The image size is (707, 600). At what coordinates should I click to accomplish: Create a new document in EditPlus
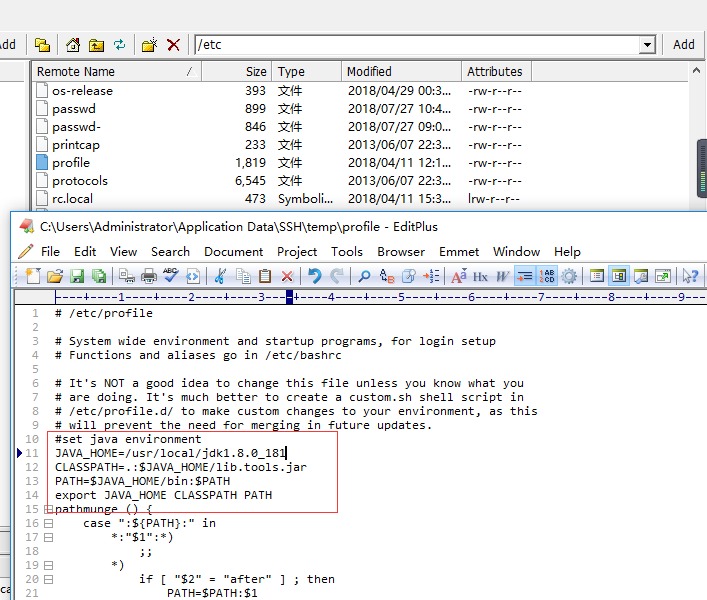(33, 276)
